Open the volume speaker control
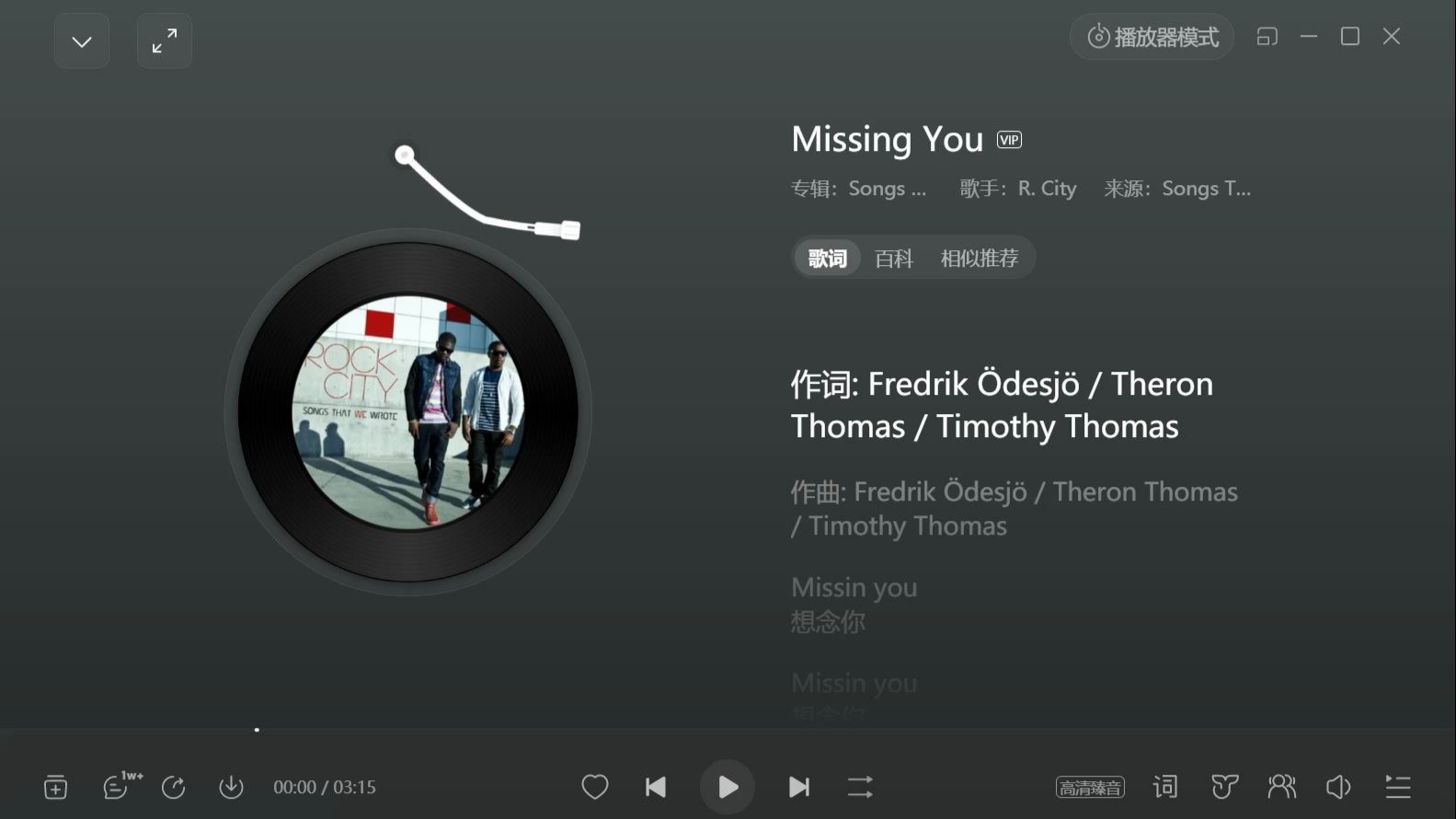 [1338, 787]
